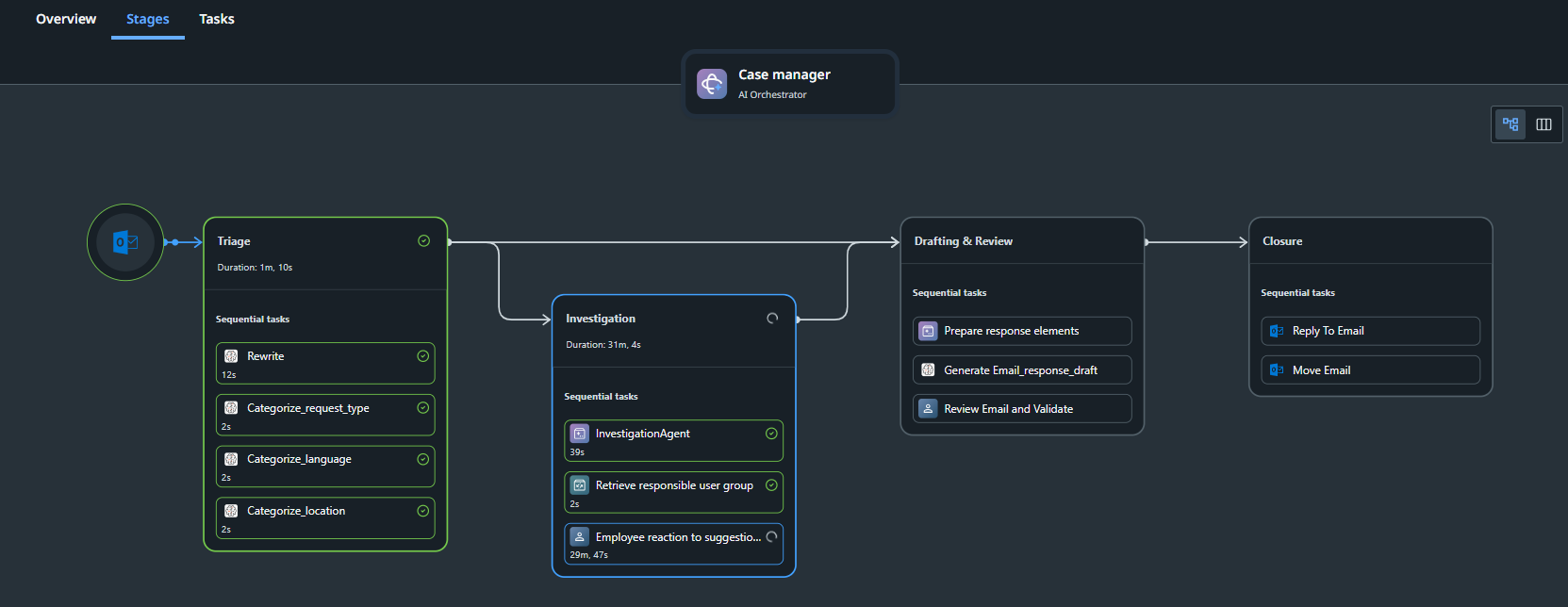Screen dimensions: 1568x607
Task: Click the Outlook email trigger icon
Action: (125, 242)
